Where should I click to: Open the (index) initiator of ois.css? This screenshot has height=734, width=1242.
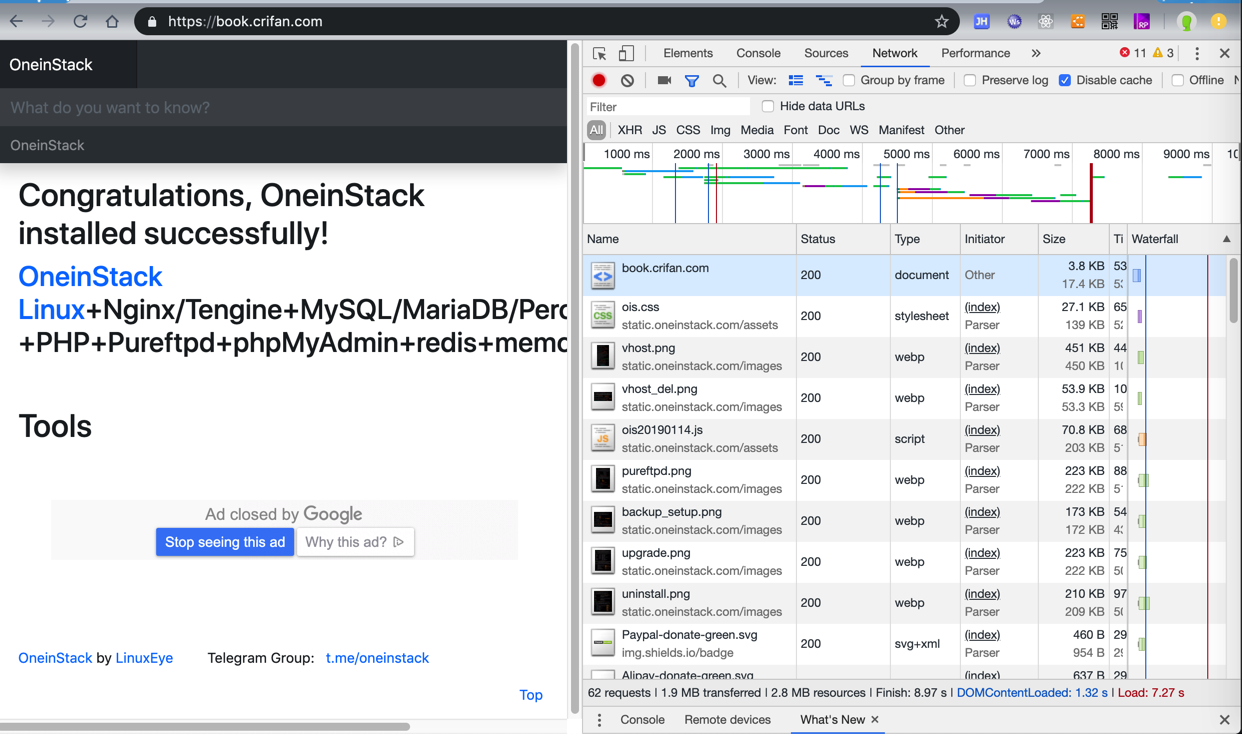pos(982,307)
